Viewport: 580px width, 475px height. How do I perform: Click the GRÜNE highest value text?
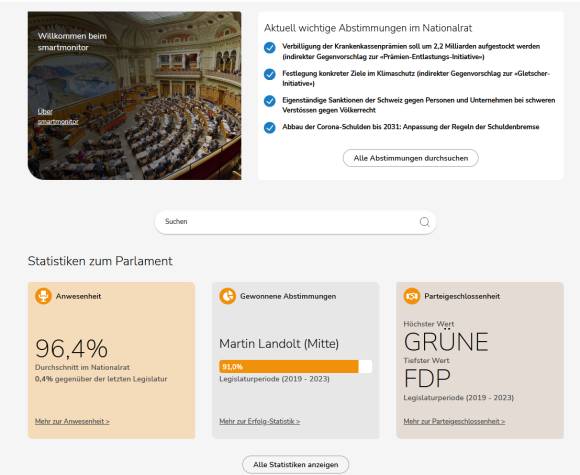point(446,341)
